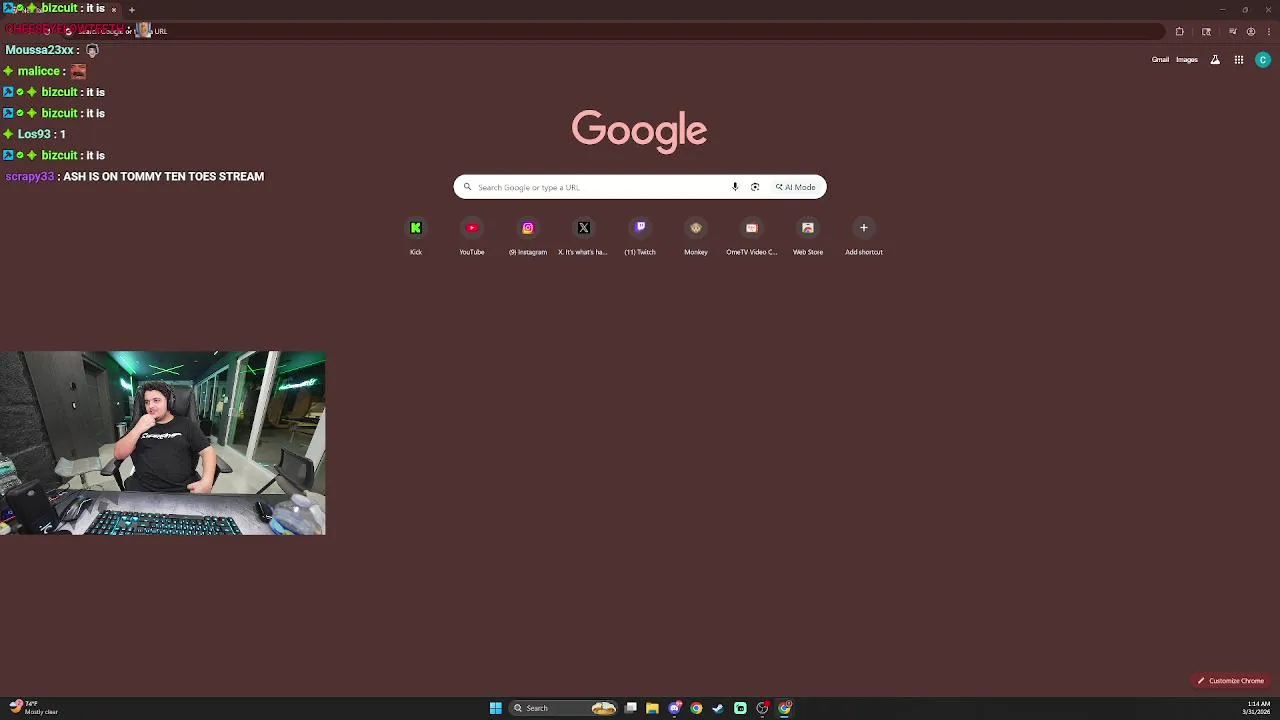The height and width of the screenshot is (720, 1280).
Task: Open the YouTube shortcut
Action: pyautogui.click(x=472, y=237)
